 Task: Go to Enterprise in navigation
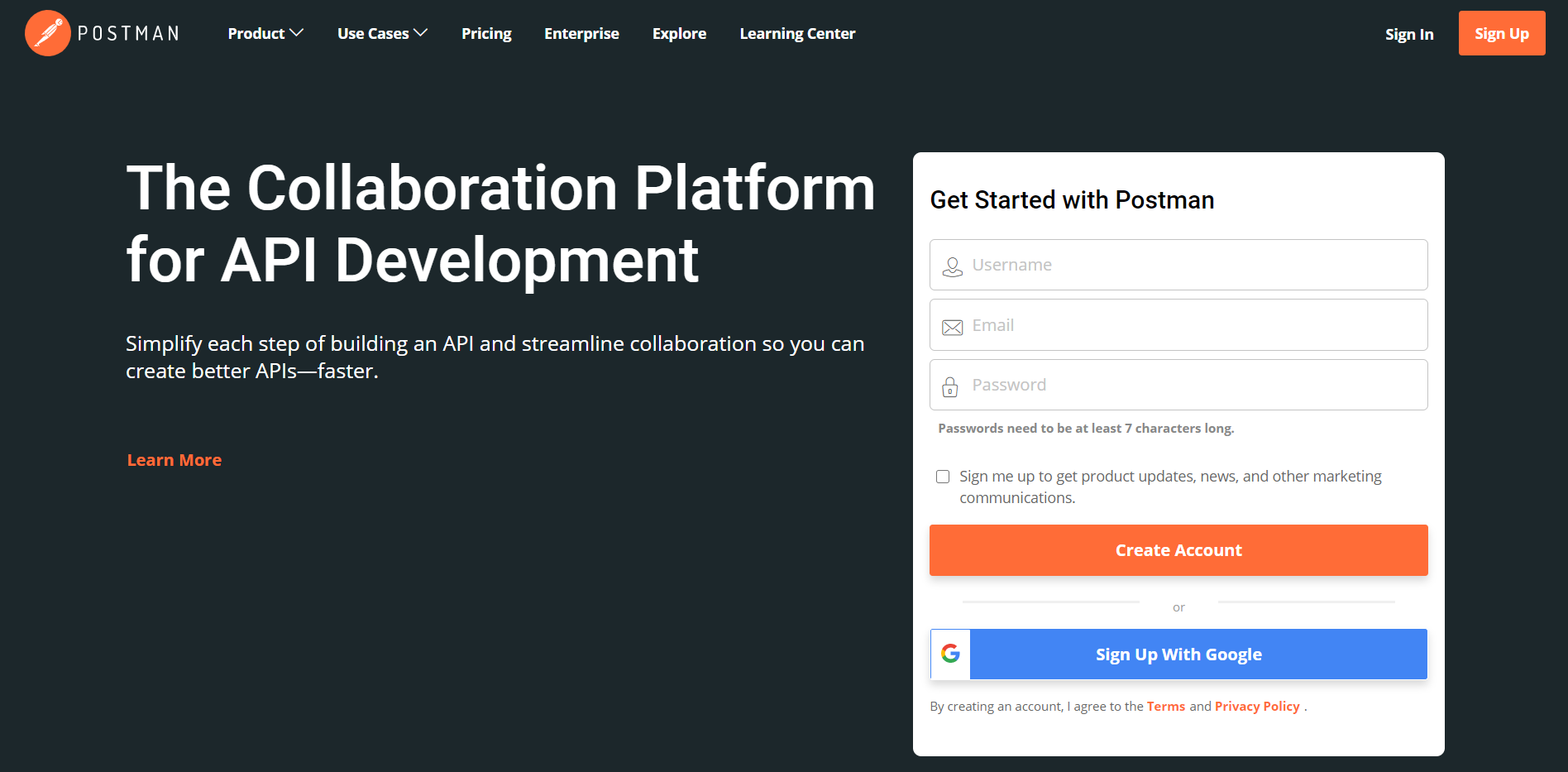pyautogui.click(x=581, y=33)
